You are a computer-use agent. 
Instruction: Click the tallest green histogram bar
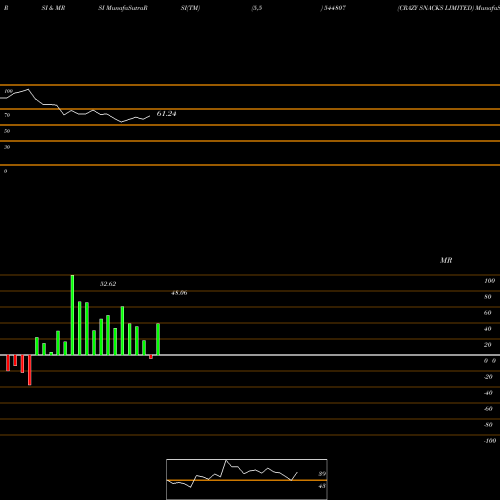[x=72, y=315]
